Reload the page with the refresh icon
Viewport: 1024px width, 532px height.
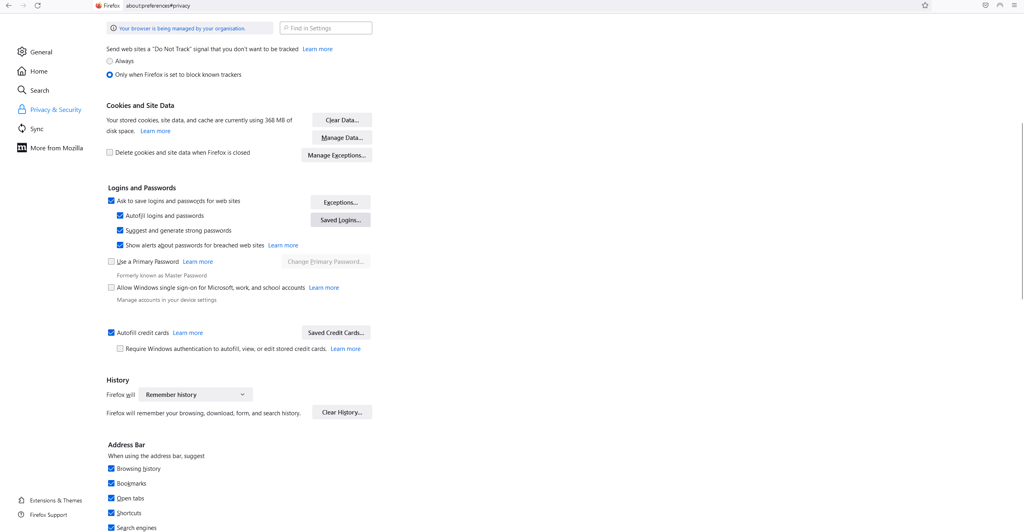37,5
